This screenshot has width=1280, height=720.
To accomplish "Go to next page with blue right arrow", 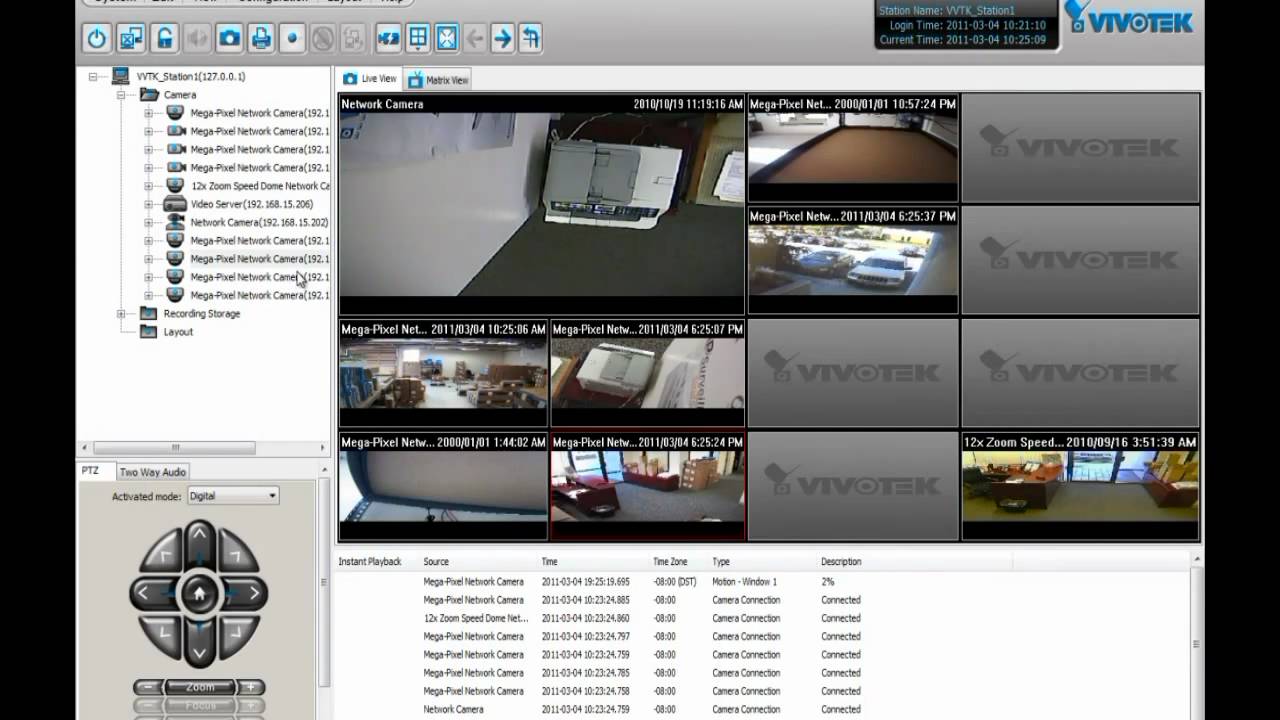I will 502,38.
